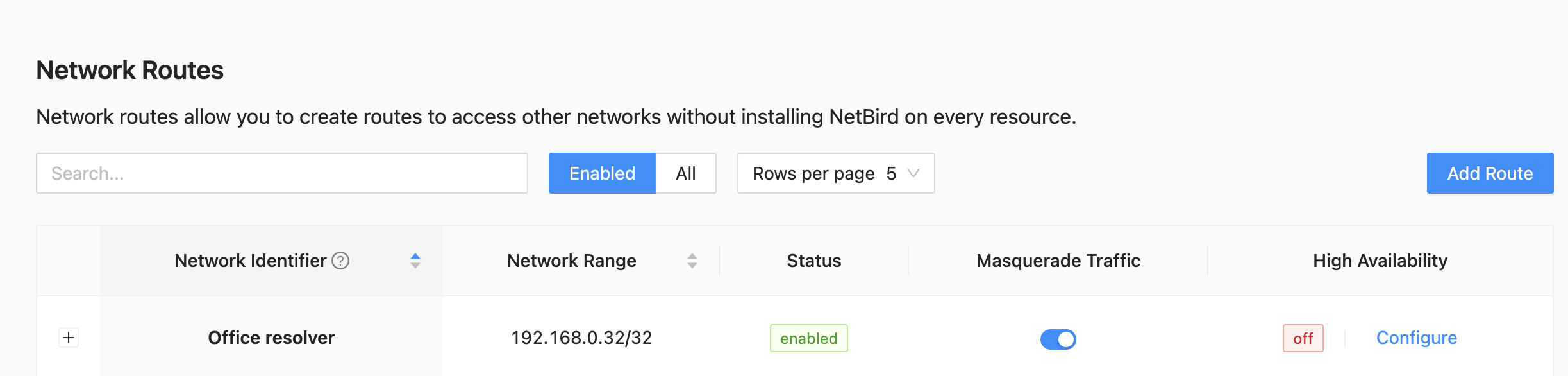Click the green enabled status badge
1568x376 pixels.
click(x=808, y=338)
